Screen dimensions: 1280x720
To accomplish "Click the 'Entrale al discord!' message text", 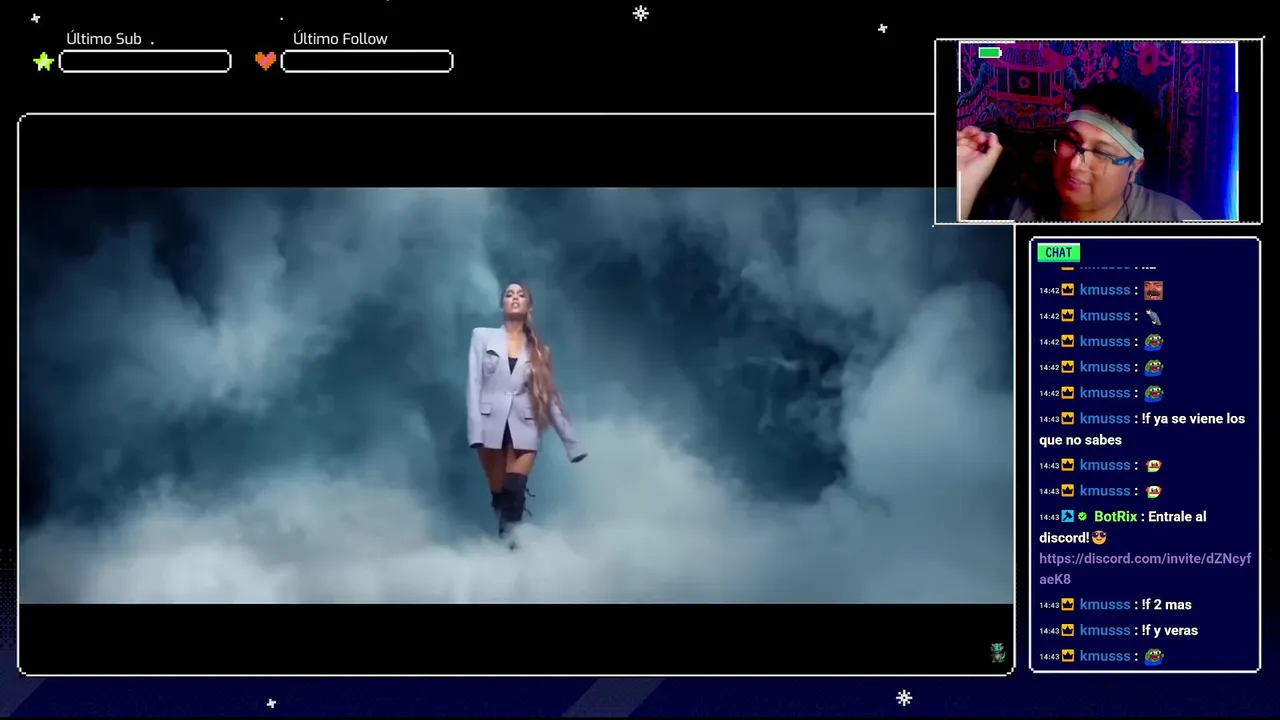I will click(1123, 527).
